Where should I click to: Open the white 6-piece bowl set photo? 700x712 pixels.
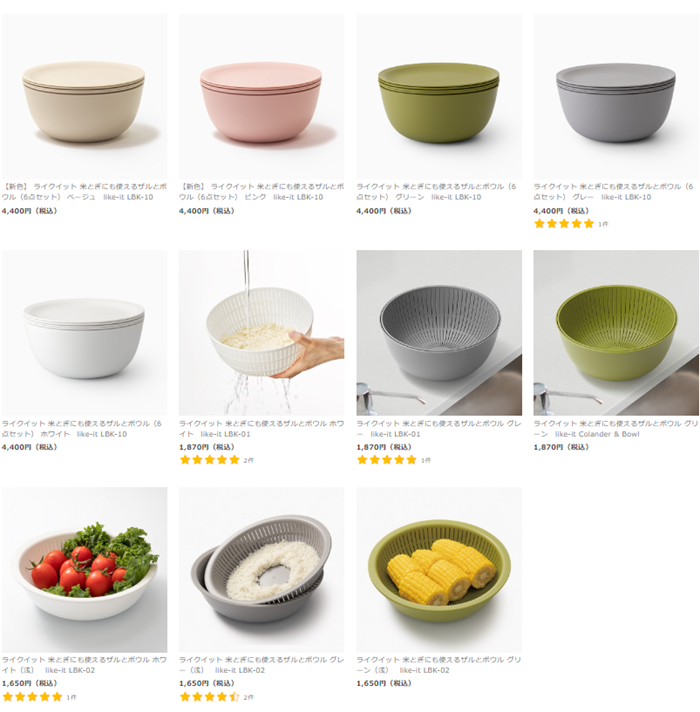(84, 333)
